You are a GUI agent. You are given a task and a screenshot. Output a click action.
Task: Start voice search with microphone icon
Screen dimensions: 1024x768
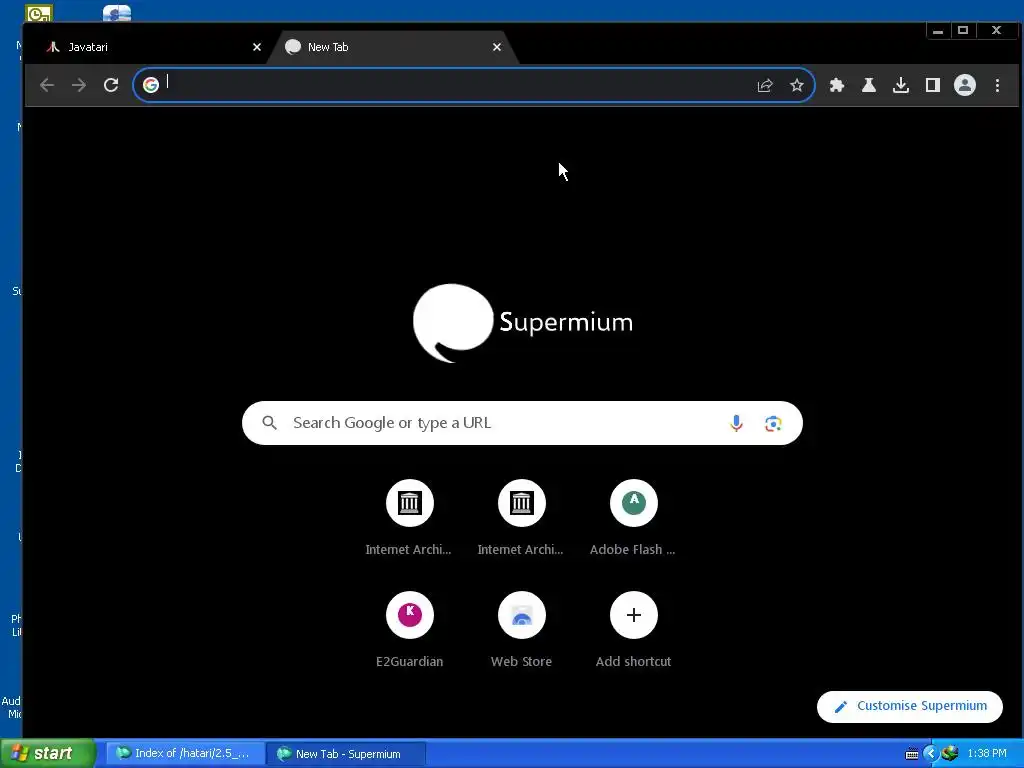coord(736,423)
